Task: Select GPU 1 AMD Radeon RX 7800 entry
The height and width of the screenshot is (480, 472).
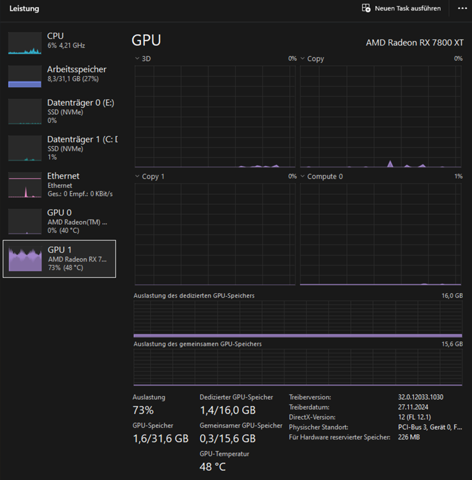Action: (x=59, y=259)
